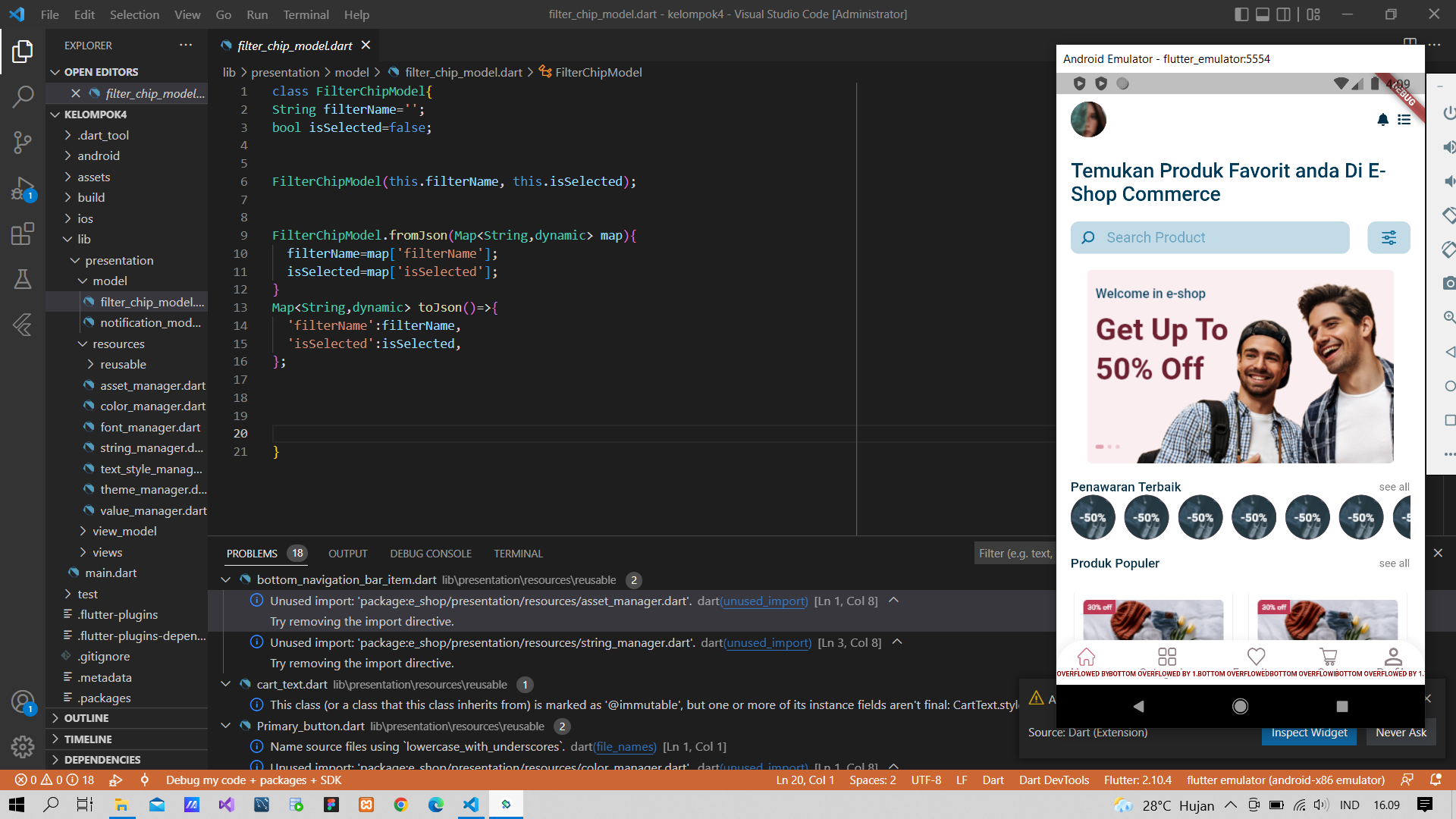Open the Testing flask icon view
Viewport: 1456px width, 819px height.
(23, 279)
